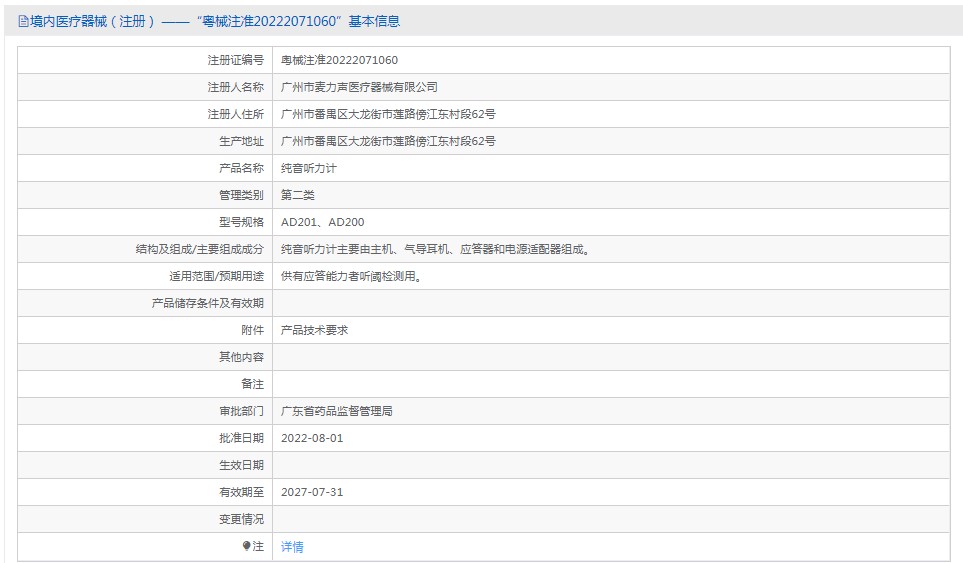
Task: Select registrant name 广州市麦力声医疗器械有限公司
Action: (x=359, y=87)
